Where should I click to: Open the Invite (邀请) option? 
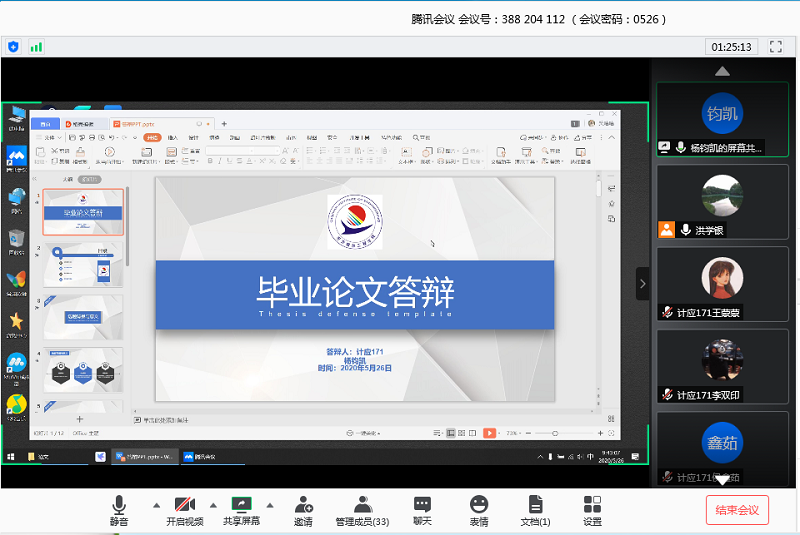click(x=303, y=510)
